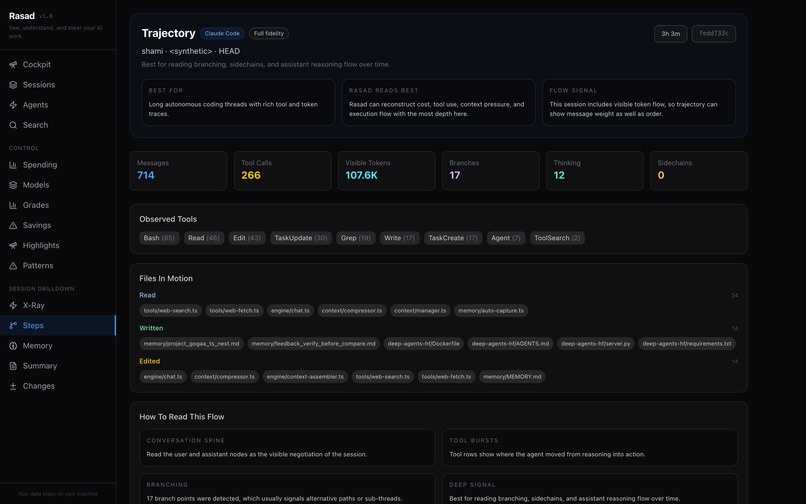Click the Messages 714 stat card
Image resolution: width=806 pixels, height=504 pixels.
pos(178,171)
